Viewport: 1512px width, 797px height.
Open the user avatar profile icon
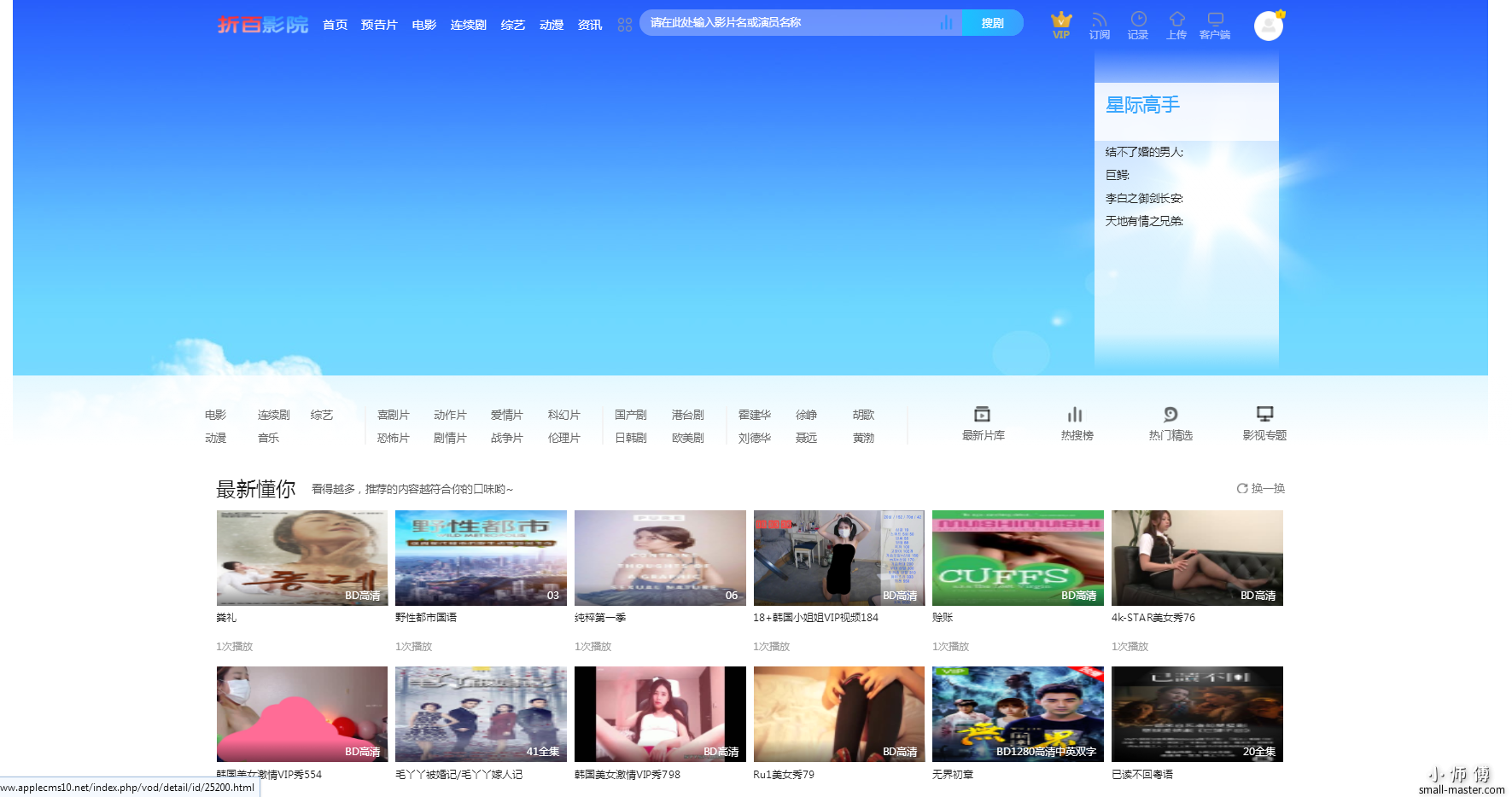(x=1269, y=26)
